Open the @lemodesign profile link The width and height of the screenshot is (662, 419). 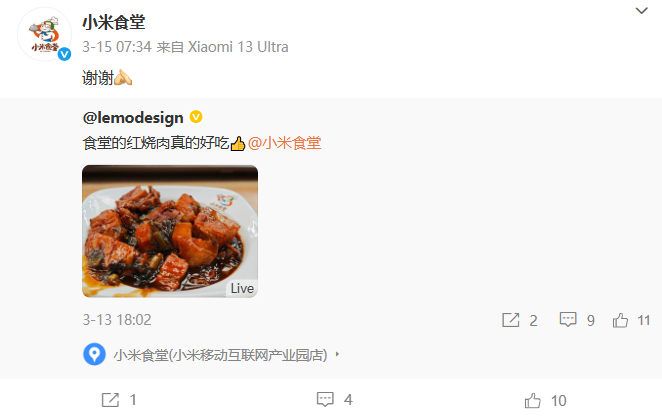click(133, 117)
